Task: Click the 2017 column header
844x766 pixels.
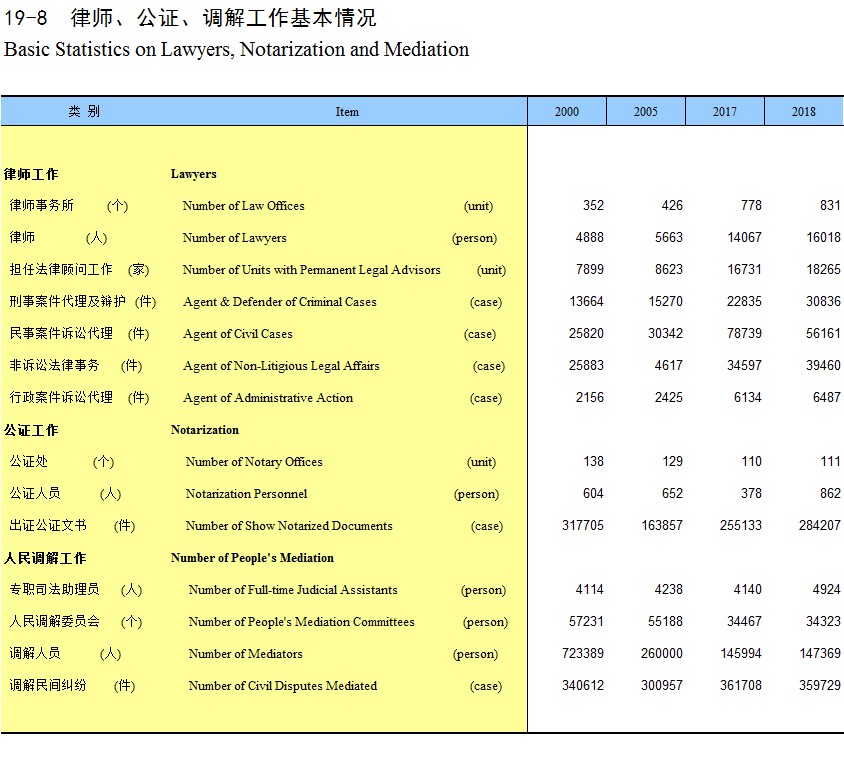Action: click(725, 111)
